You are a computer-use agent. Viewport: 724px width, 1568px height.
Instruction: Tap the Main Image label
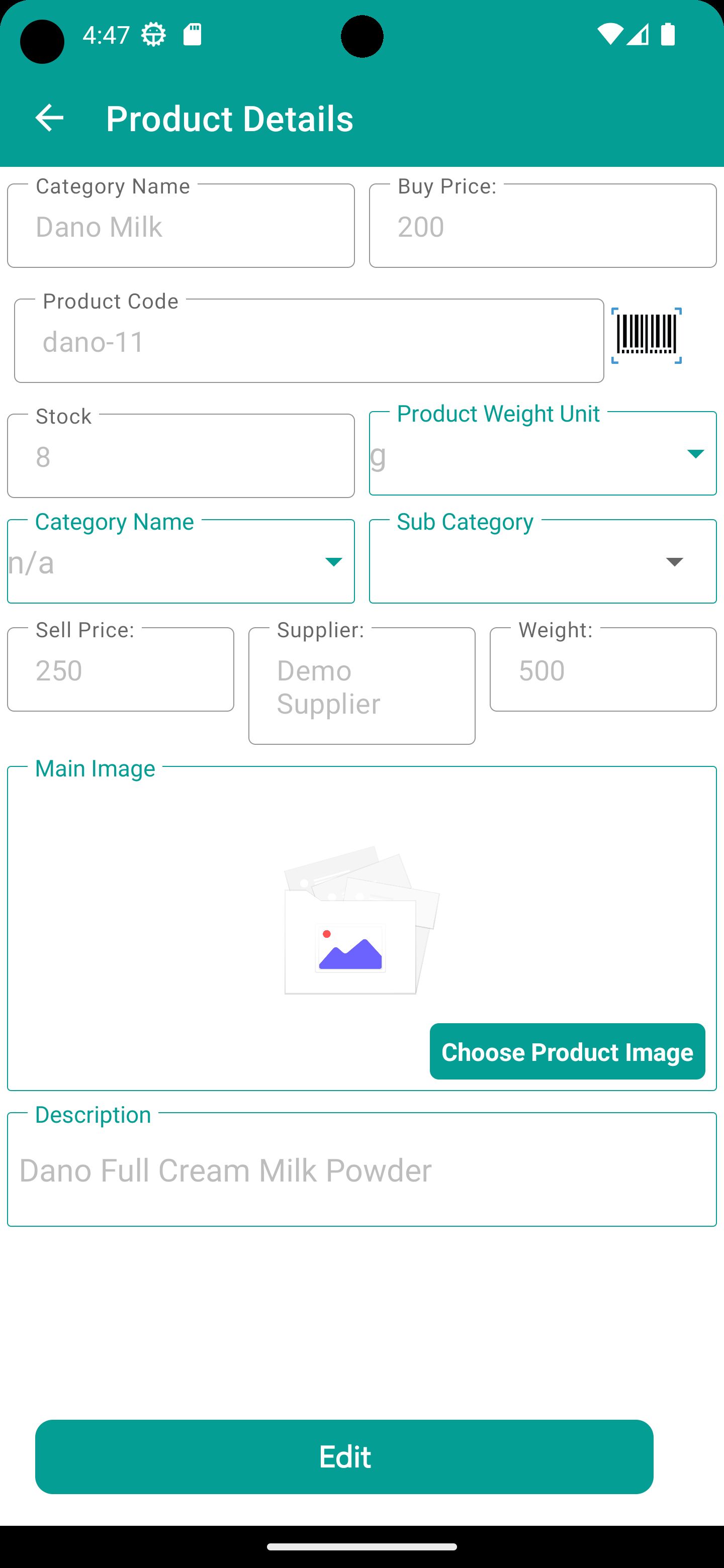pyautogui.click(x=95, y=768)
